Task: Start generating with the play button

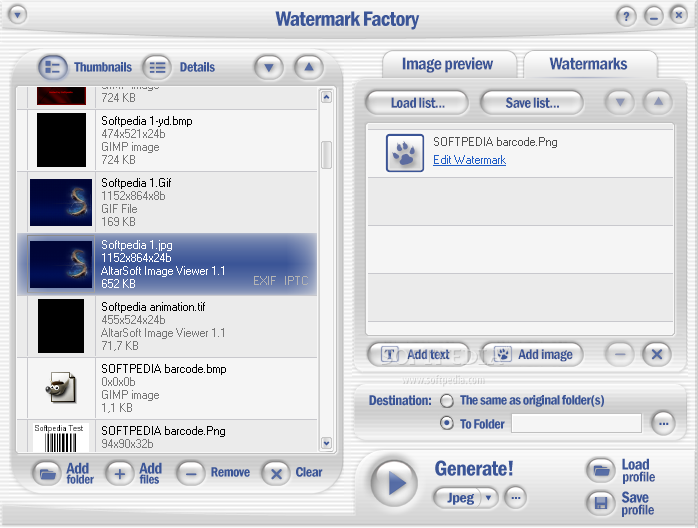Action: 394,483
